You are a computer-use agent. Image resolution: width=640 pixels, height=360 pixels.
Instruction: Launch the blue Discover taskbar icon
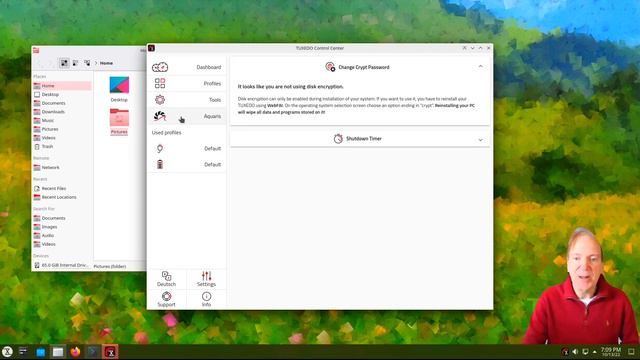point(40,352)
